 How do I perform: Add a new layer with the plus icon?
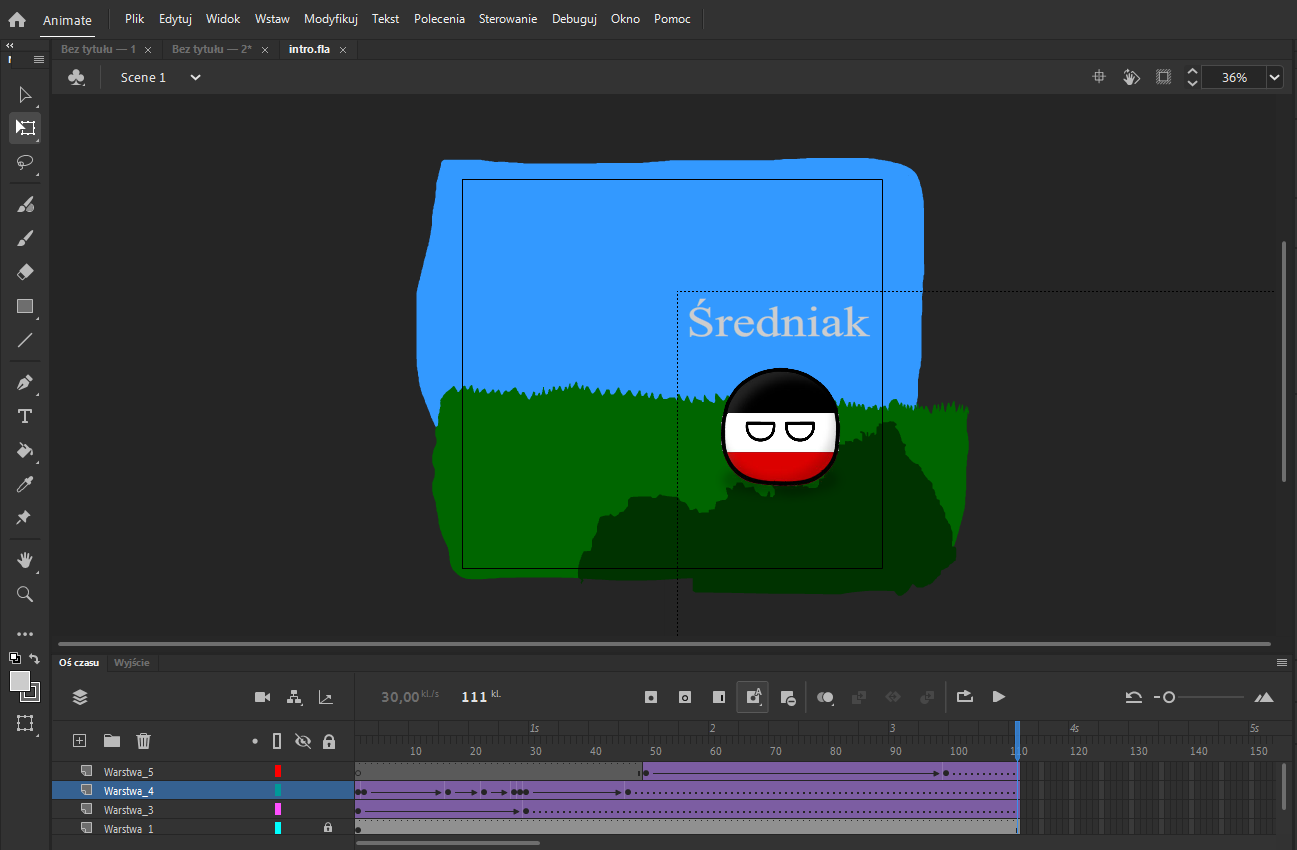[x=79, y=741]
